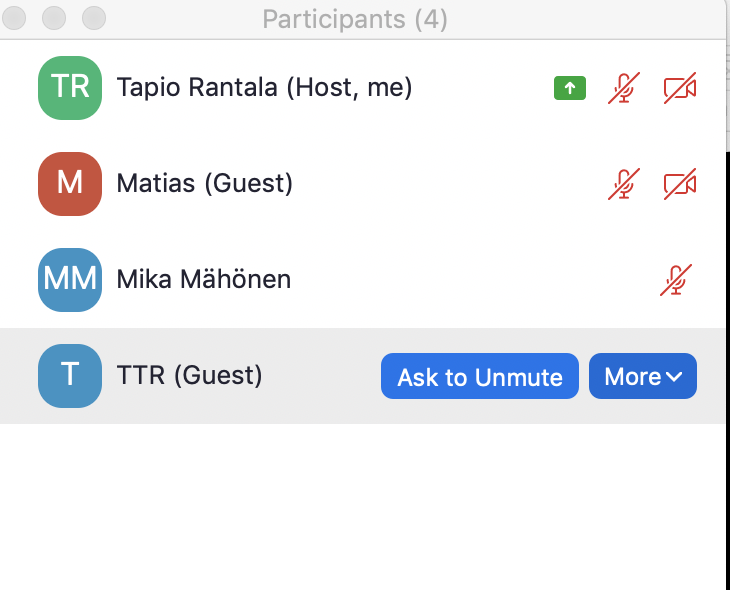The width and height of the screenshot is (730, 590).
Task: Click Matias's muted microphone icon
Action: coord(624,184)
